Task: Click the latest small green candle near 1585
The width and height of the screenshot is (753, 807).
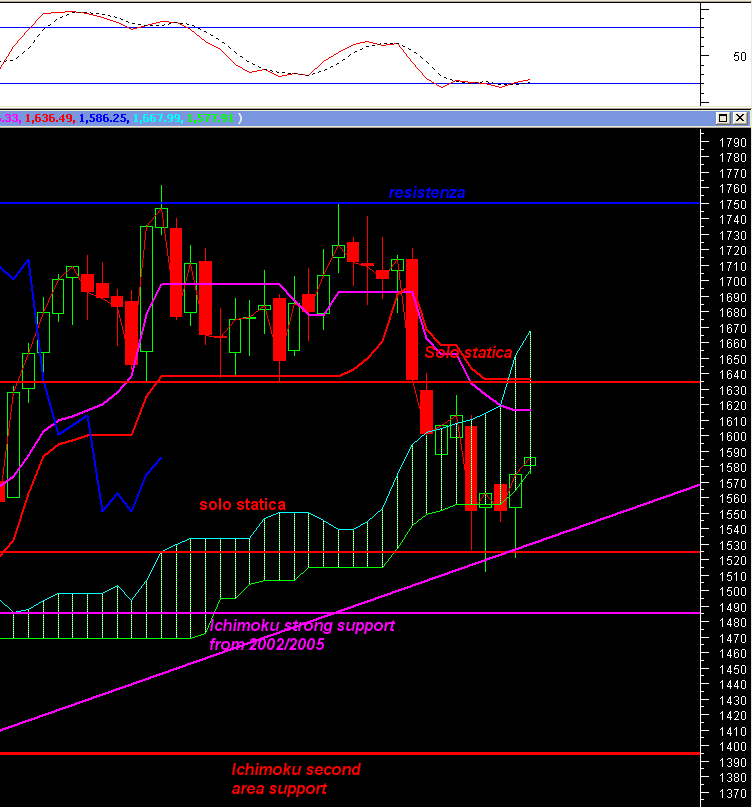Action: tap(530, 461)
